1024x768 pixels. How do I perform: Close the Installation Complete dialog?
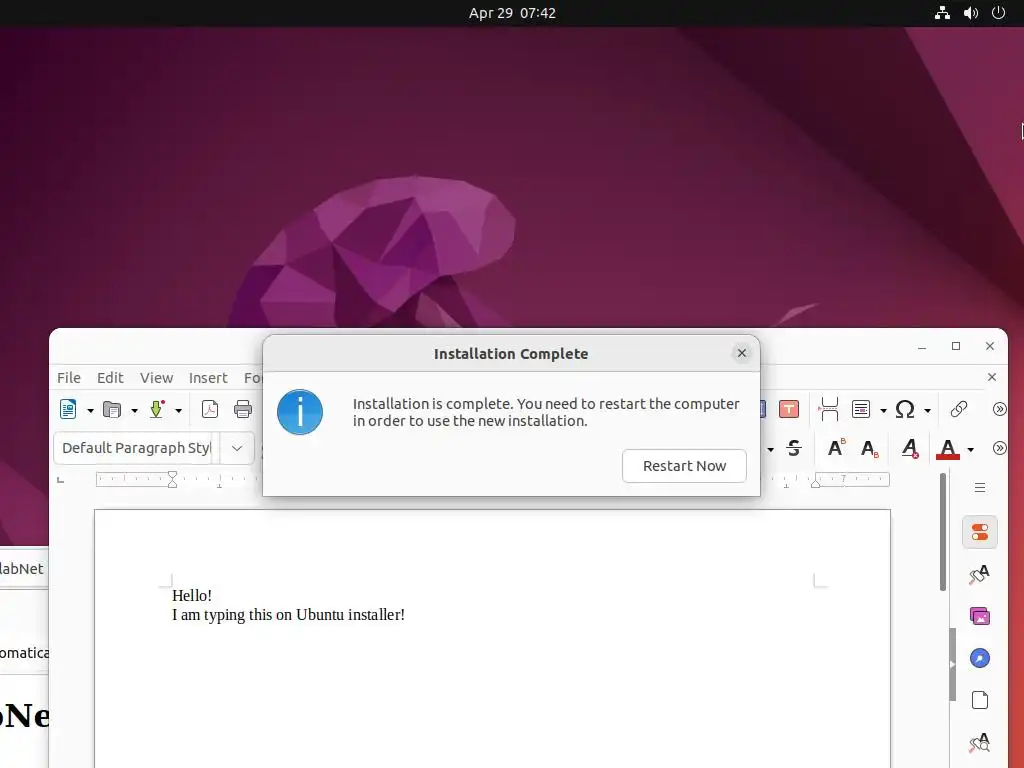pos(741,353)
